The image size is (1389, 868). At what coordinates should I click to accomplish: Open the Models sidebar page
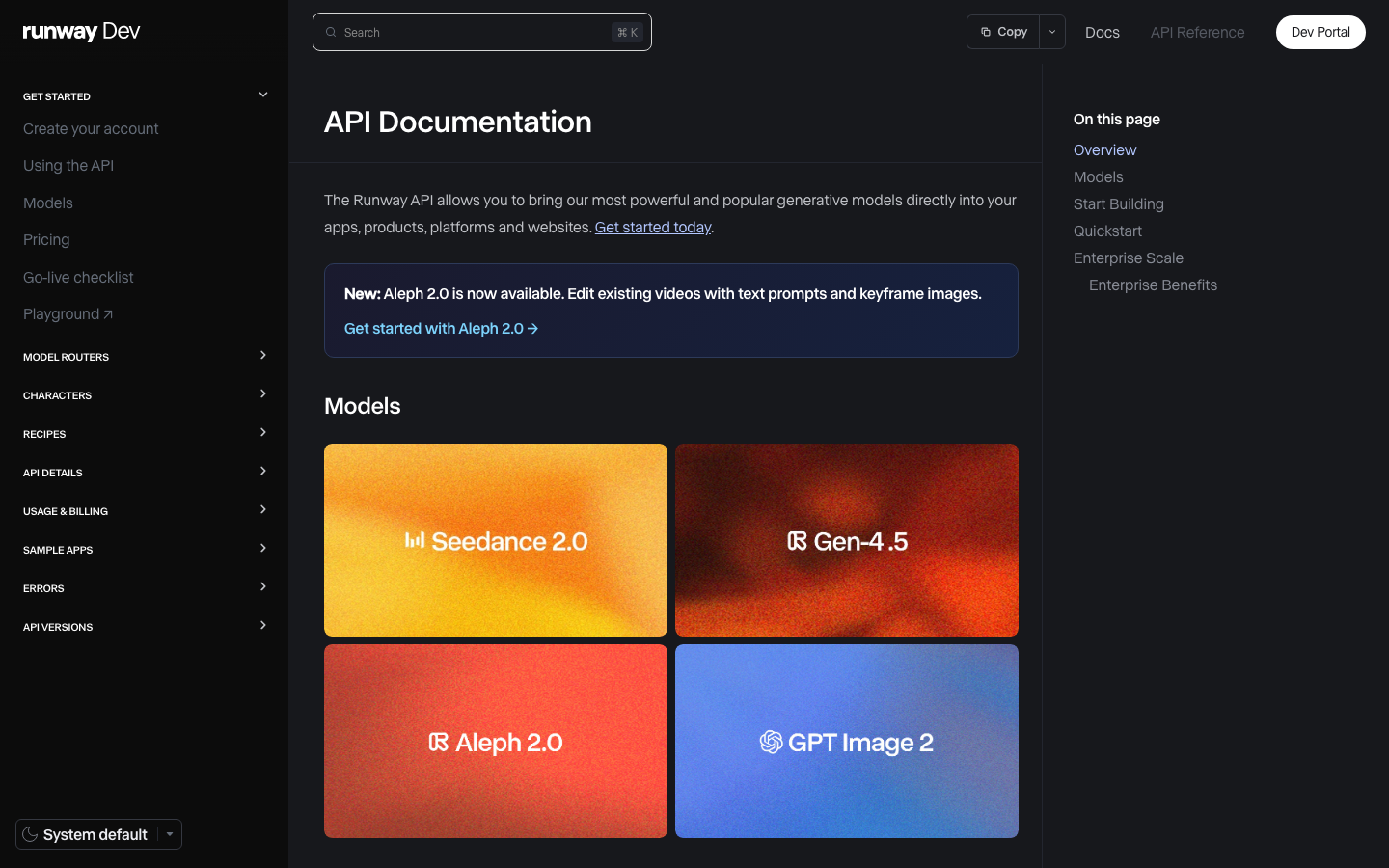(48, 203)
